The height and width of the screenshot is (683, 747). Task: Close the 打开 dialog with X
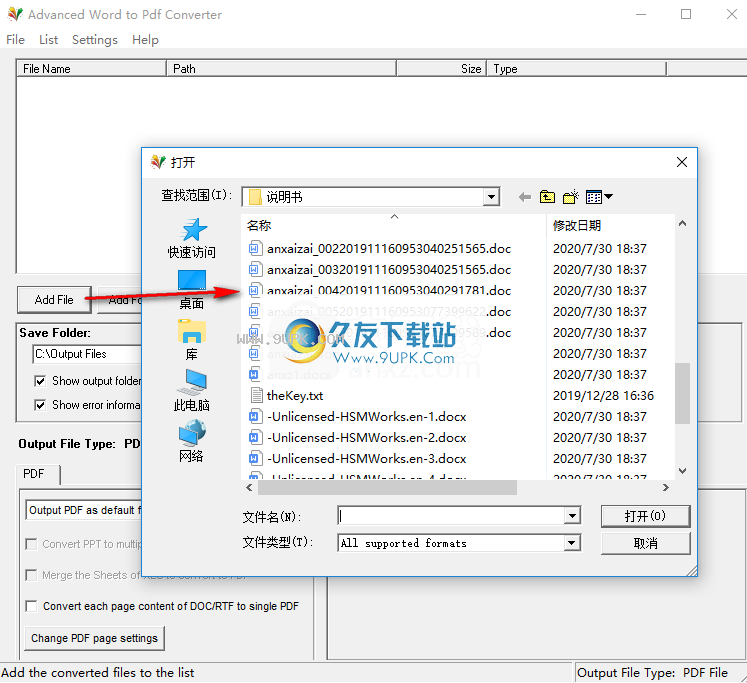[x=682, y=162]
